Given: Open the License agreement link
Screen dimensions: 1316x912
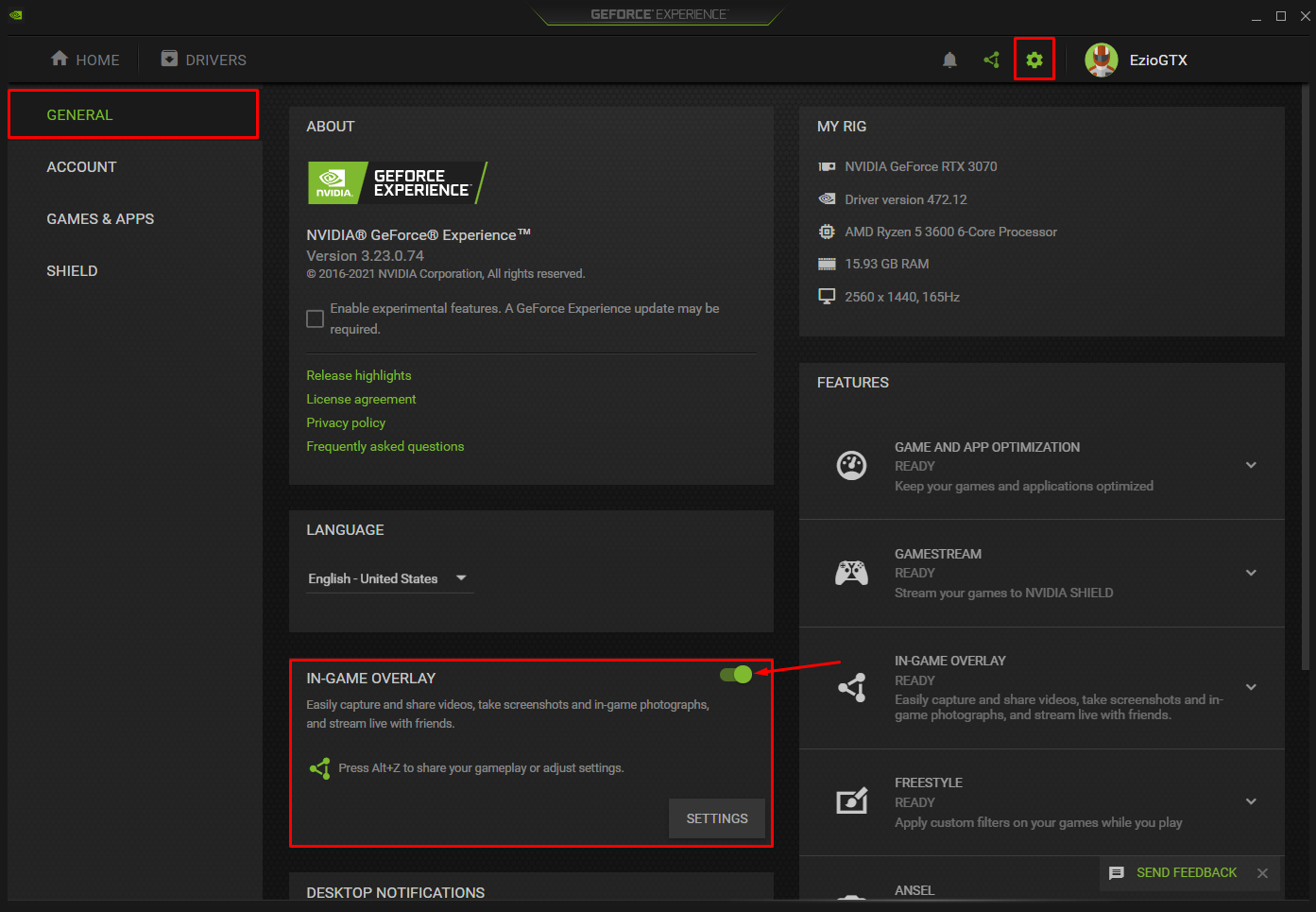Looking at the screenshot, I should (x=361, y=399).
